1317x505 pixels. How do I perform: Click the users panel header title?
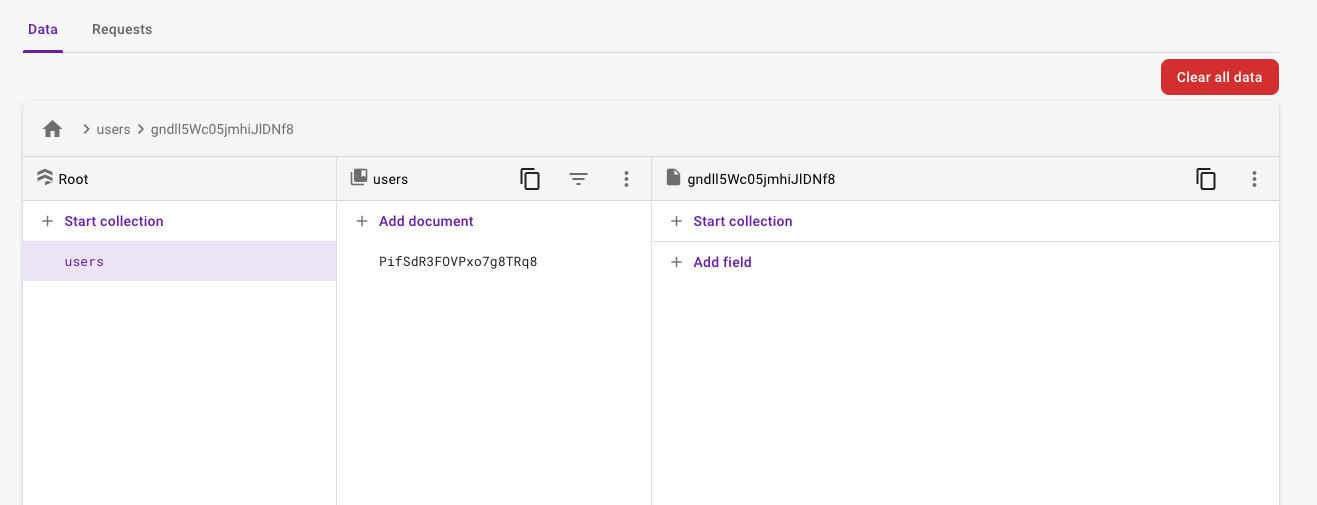390,179
